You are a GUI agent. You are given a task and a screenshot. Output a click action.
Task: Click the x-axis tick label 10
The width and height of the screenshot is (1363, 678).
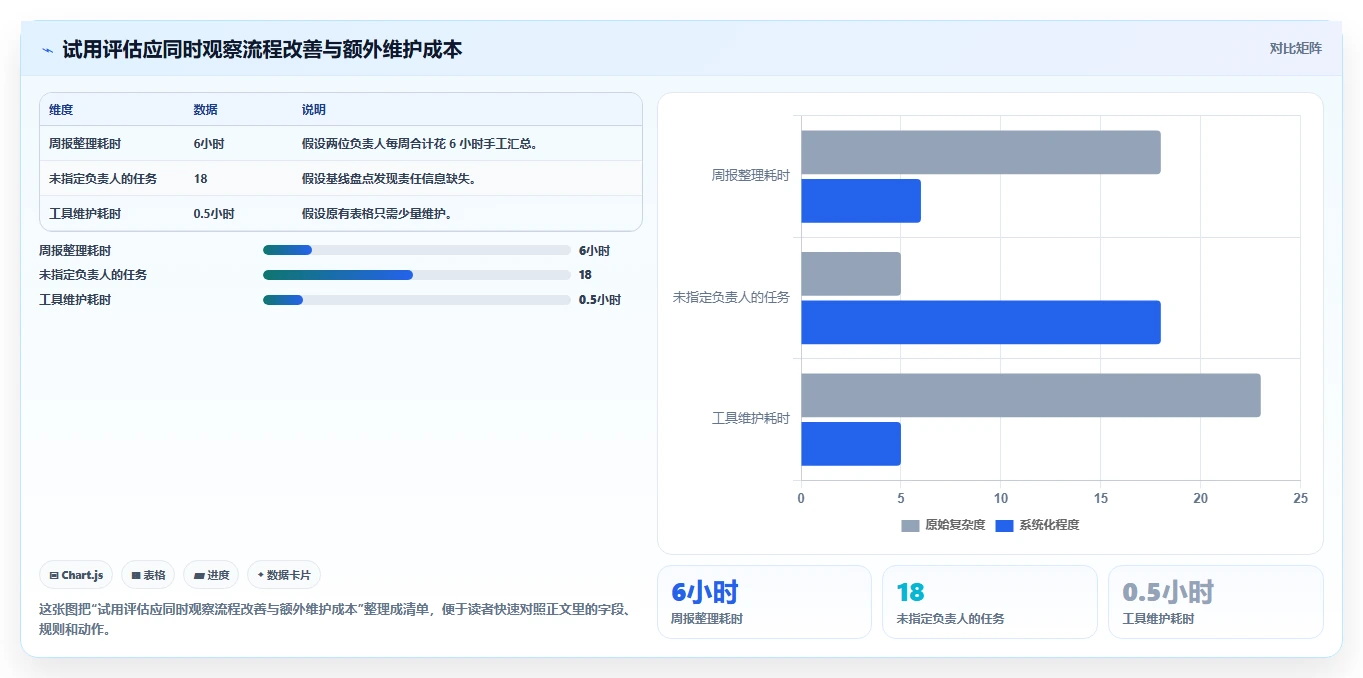pyautogui.click(x=1000, y=498)
